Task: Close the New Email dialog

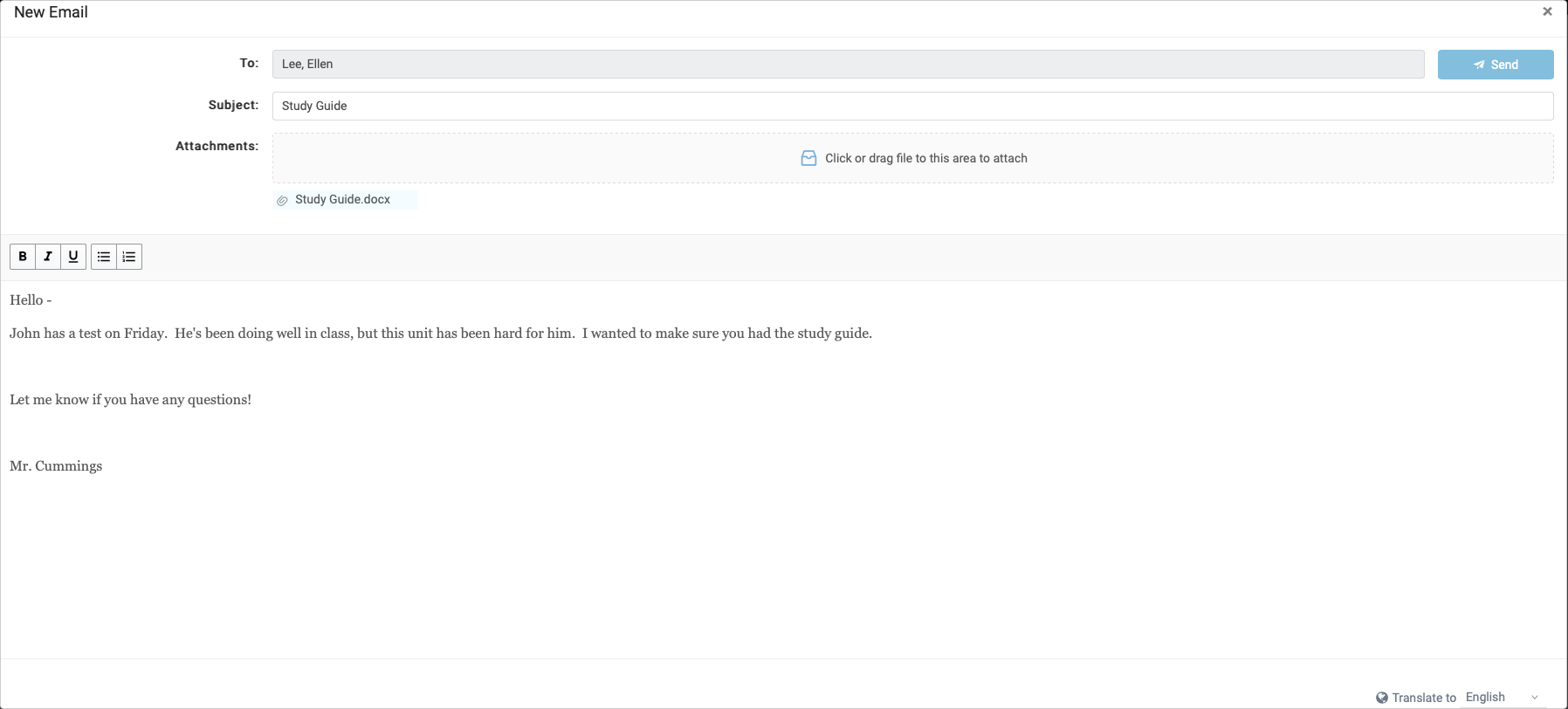Action: [1547, 11]
